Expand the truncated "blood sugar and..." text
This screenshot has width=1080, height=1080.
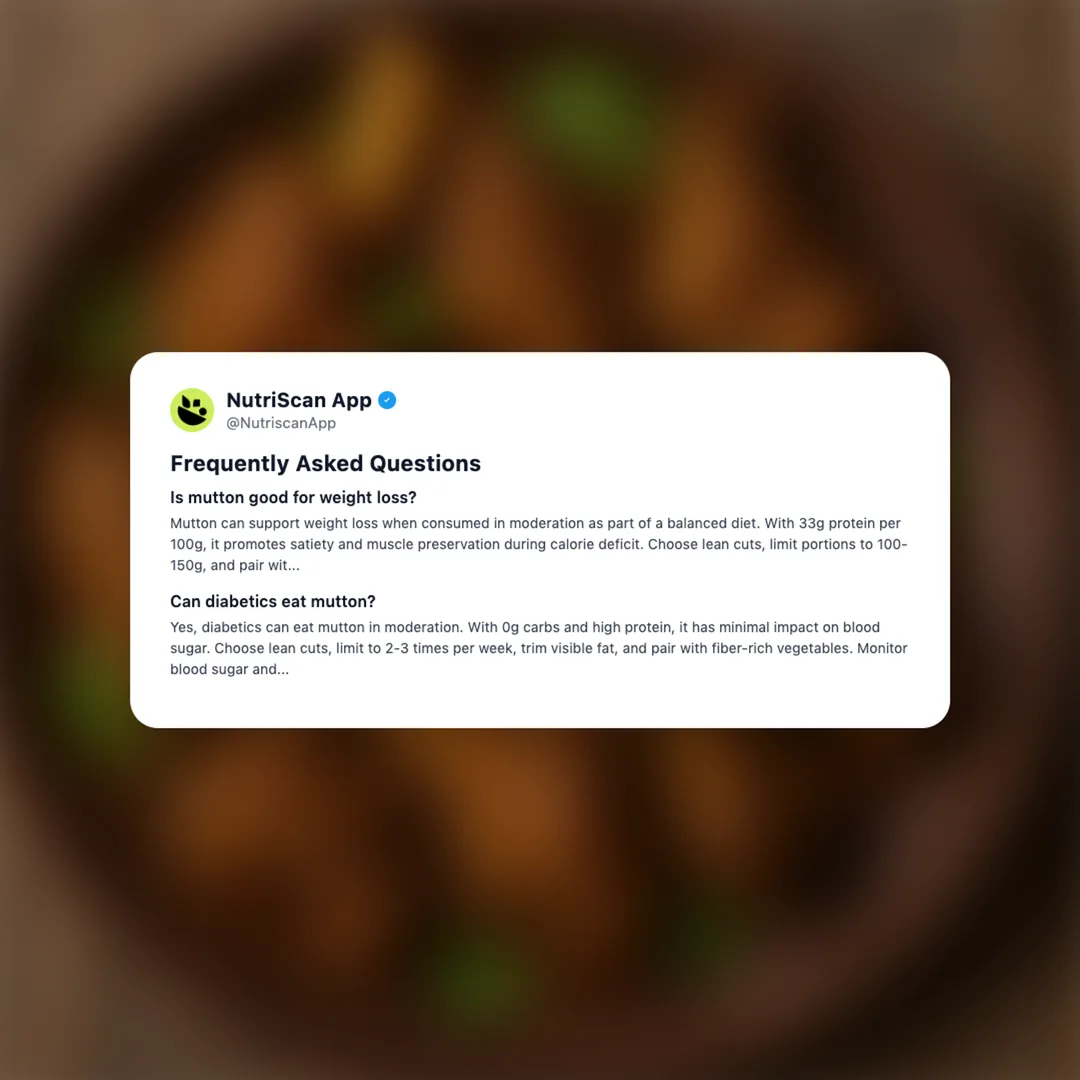(x=229, y=669)
